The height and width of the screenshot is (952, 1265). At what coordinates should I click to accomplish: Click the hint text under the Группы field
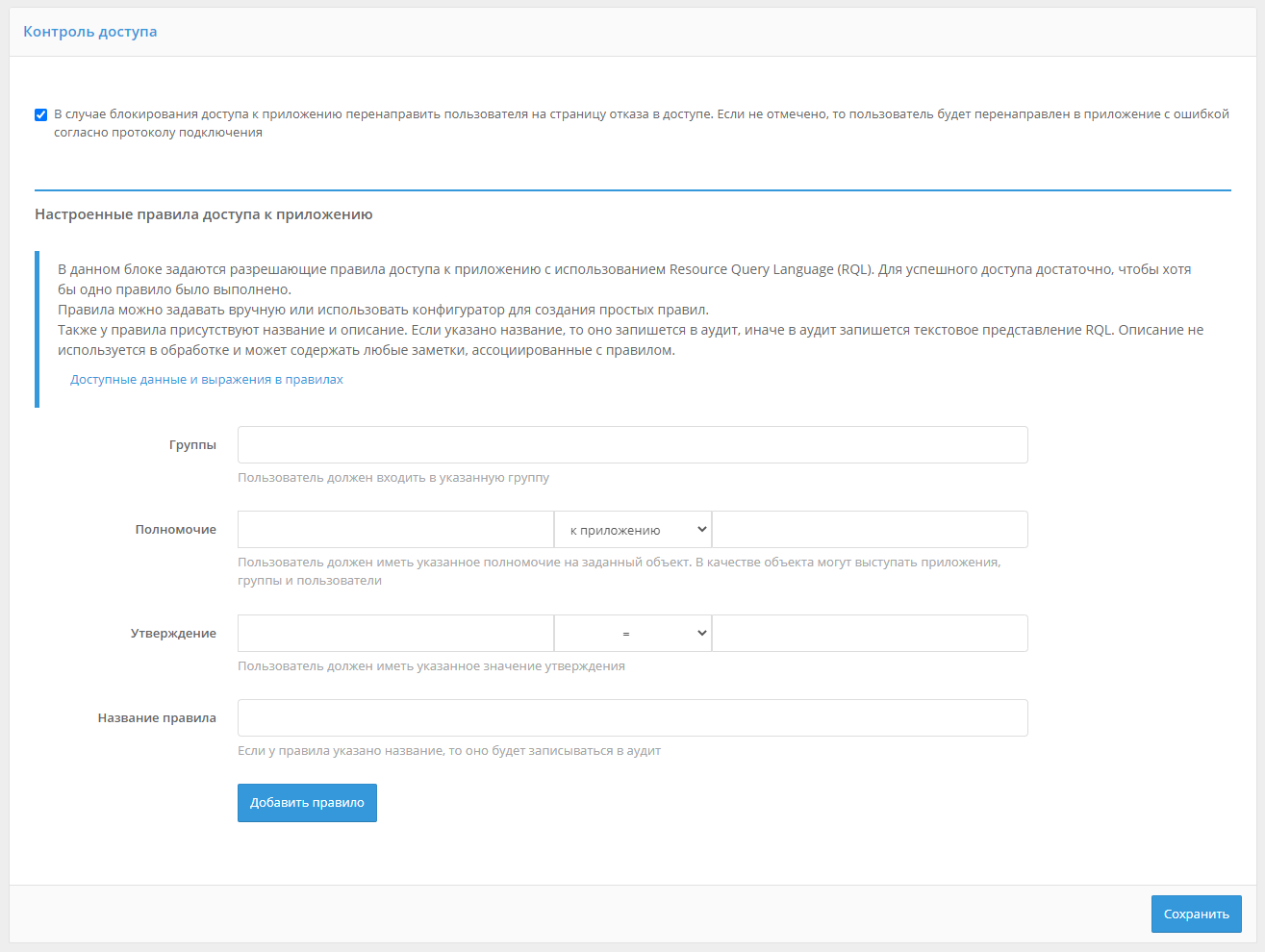click(x=393, y=478)
